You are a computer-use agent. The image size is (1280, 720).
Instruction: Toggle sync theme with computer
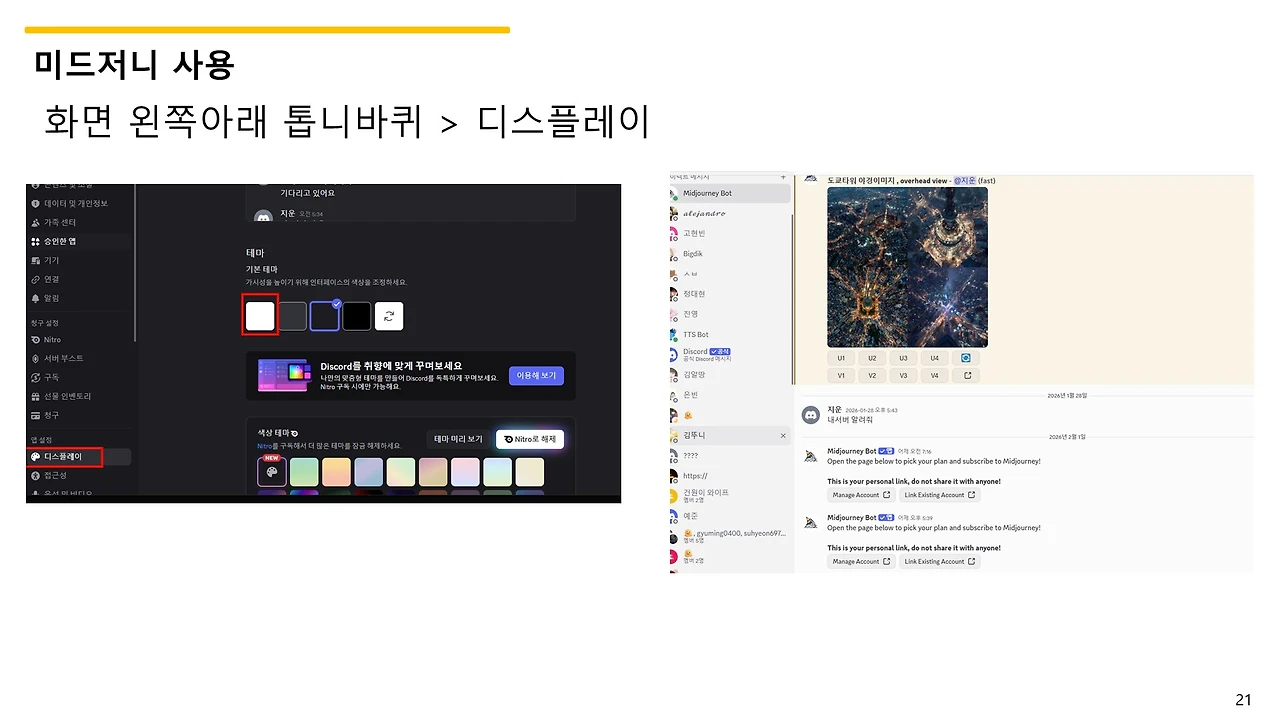pyautogui.click(x=389, y=316)
